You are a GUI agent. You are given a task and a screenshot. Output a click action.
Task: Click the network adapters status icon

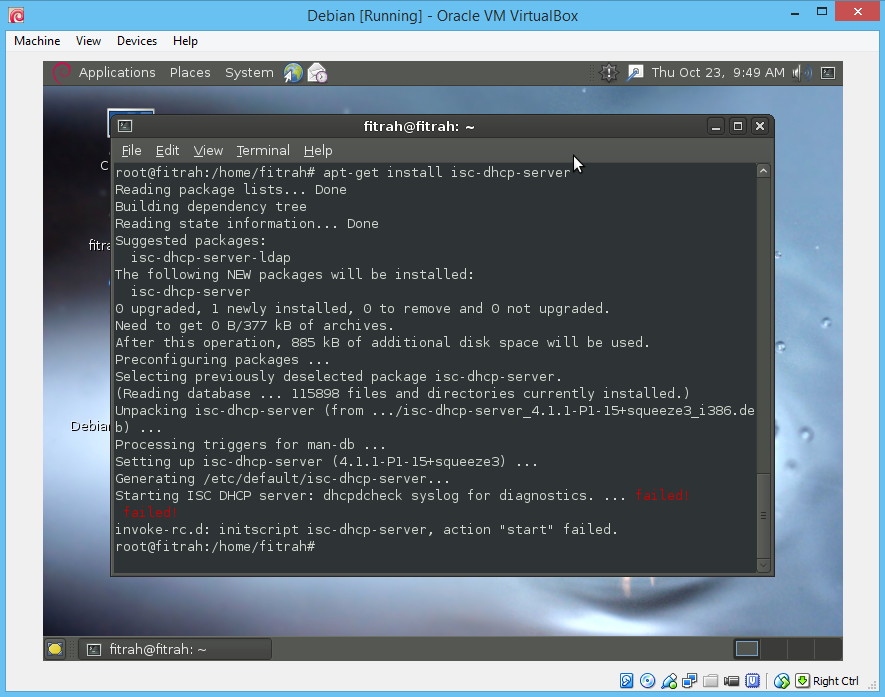click(689, 681)
